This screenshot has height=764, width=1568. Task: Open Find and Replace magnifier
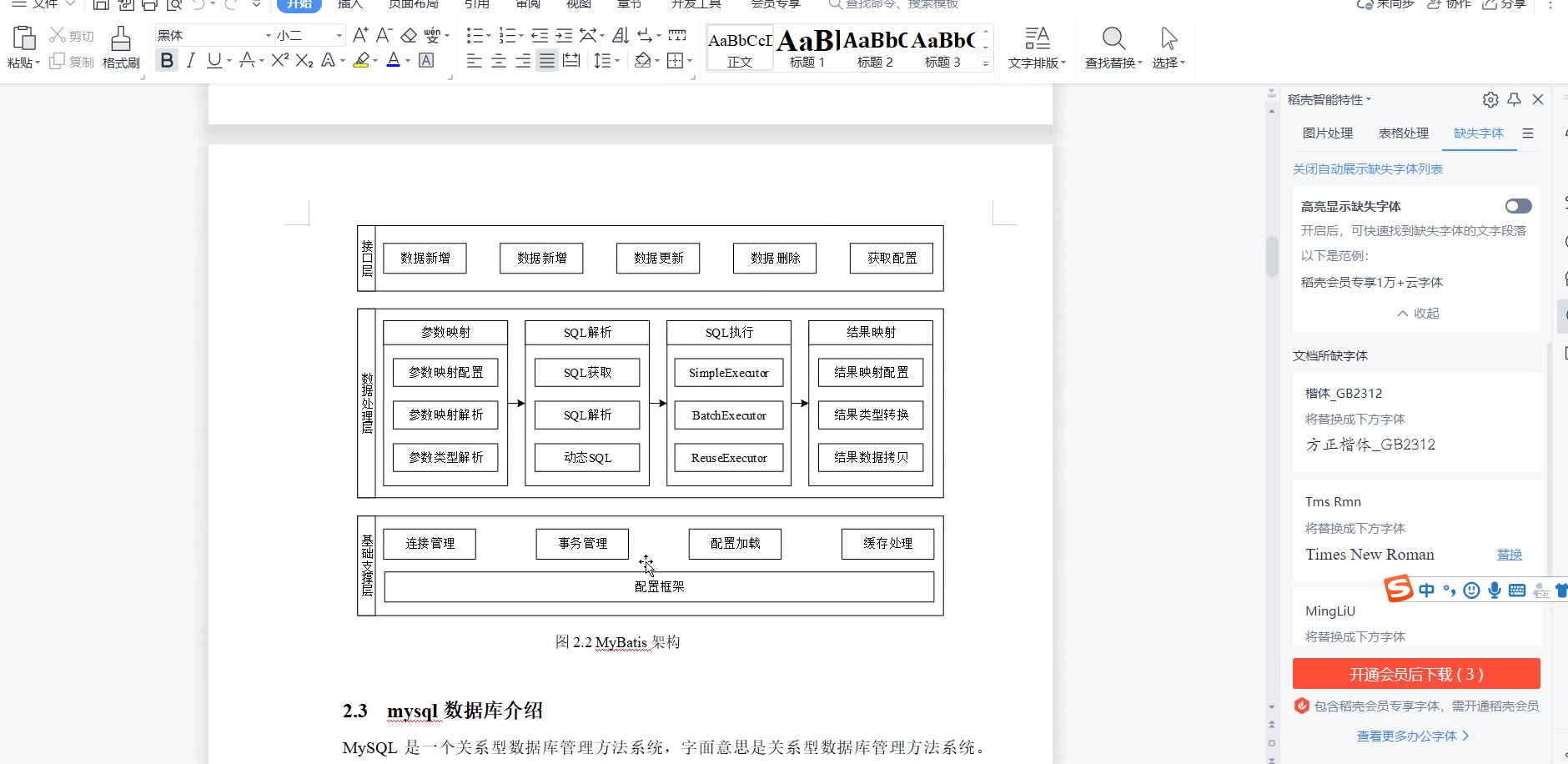1113,38
